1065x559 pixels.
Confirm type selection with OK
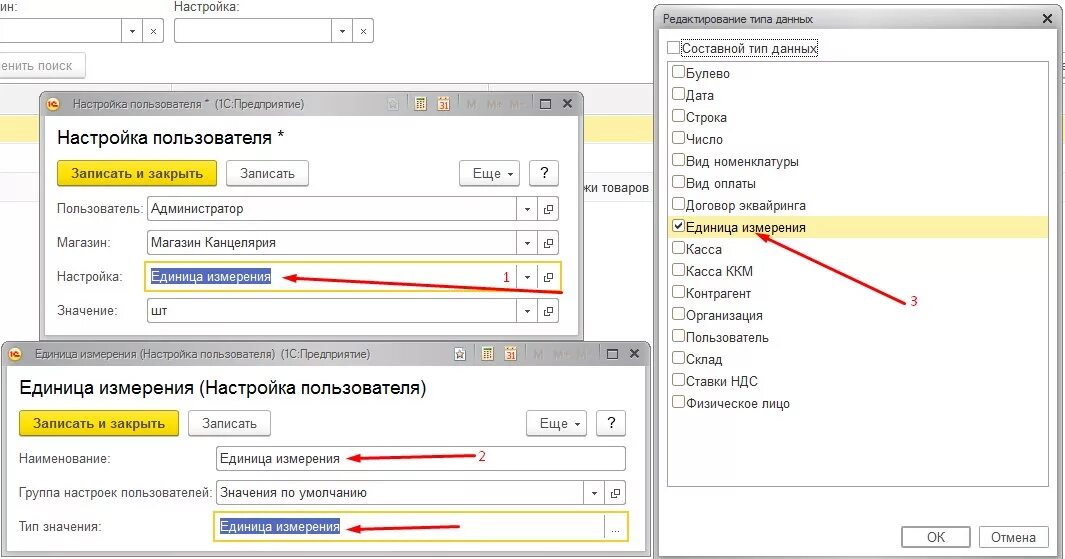click(936, 537)
